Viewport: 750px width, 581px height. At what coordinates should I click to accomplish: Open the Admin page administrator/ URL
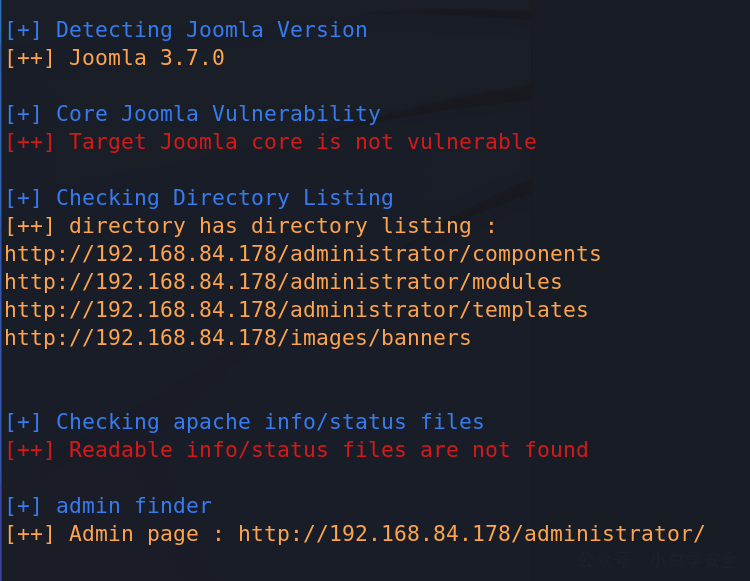[x=471, y=534]
